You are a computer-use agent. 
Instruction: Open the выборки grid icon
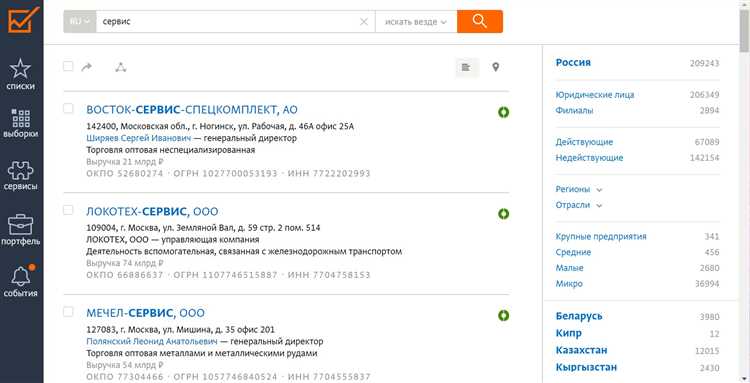point(21,119)
